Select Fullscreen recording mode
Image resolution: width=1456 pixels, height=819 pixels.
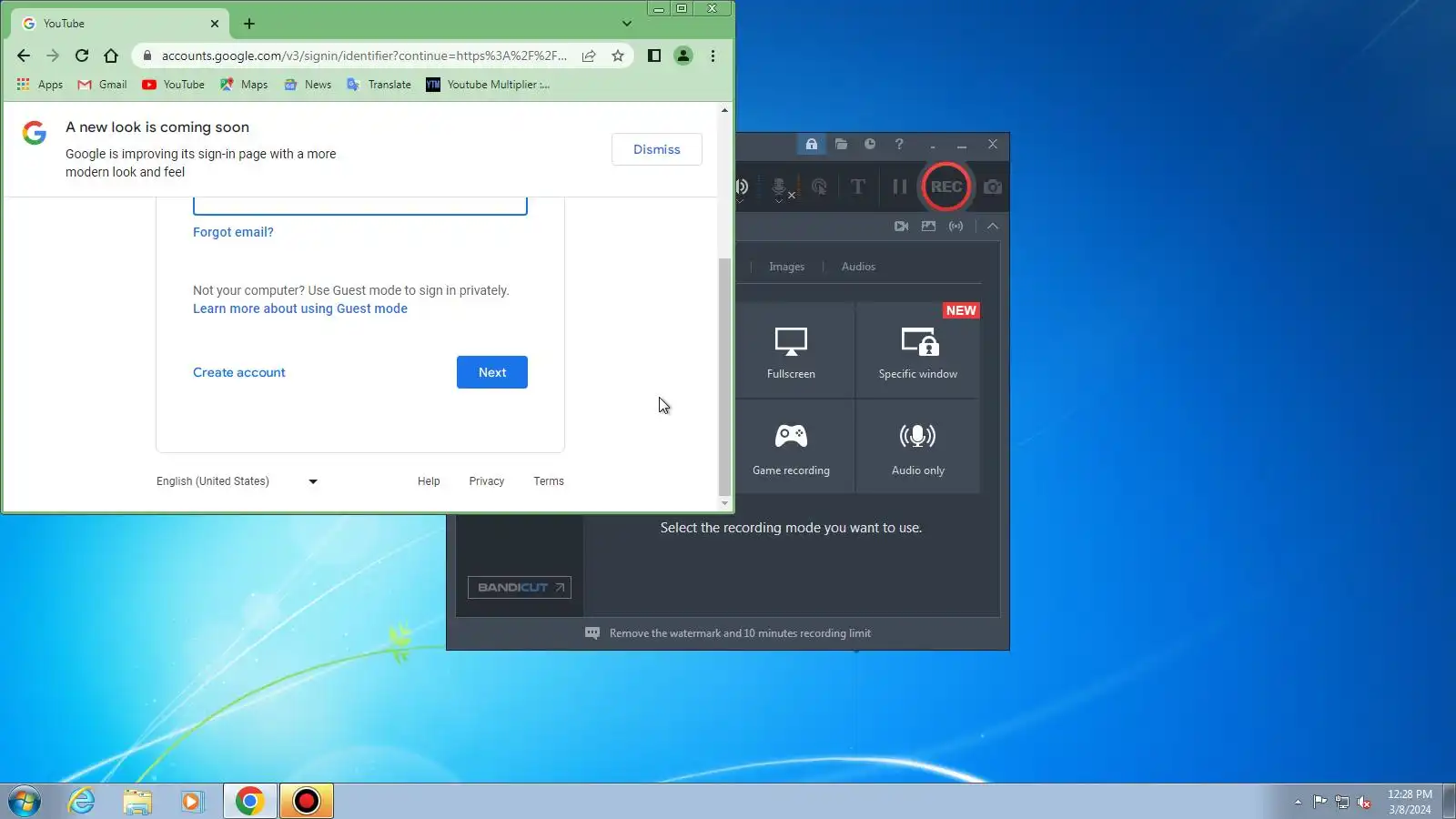[791, 351]
